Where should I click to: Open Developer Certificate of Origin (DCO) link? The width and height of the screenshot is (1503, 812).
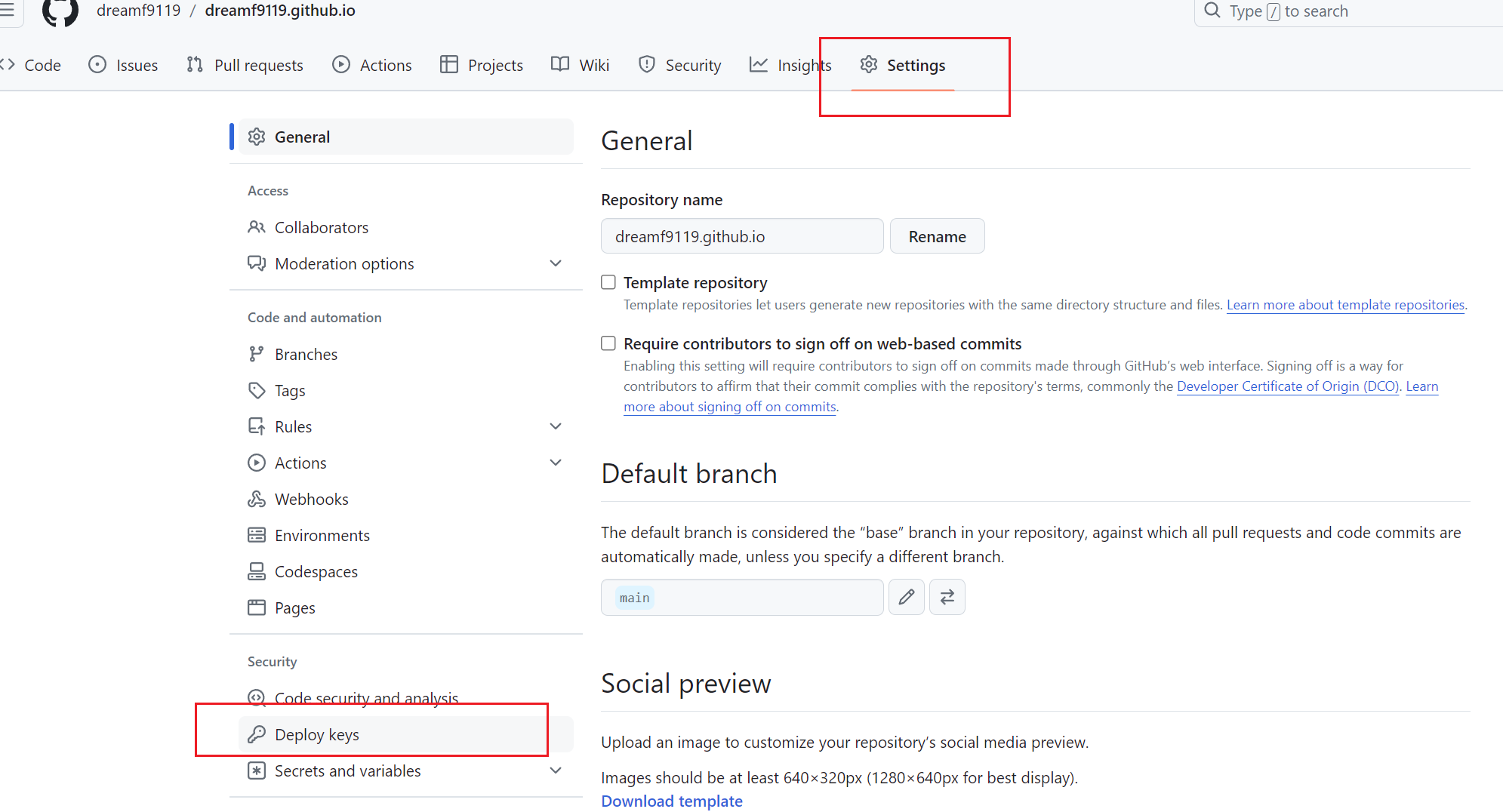[1288, 386]
